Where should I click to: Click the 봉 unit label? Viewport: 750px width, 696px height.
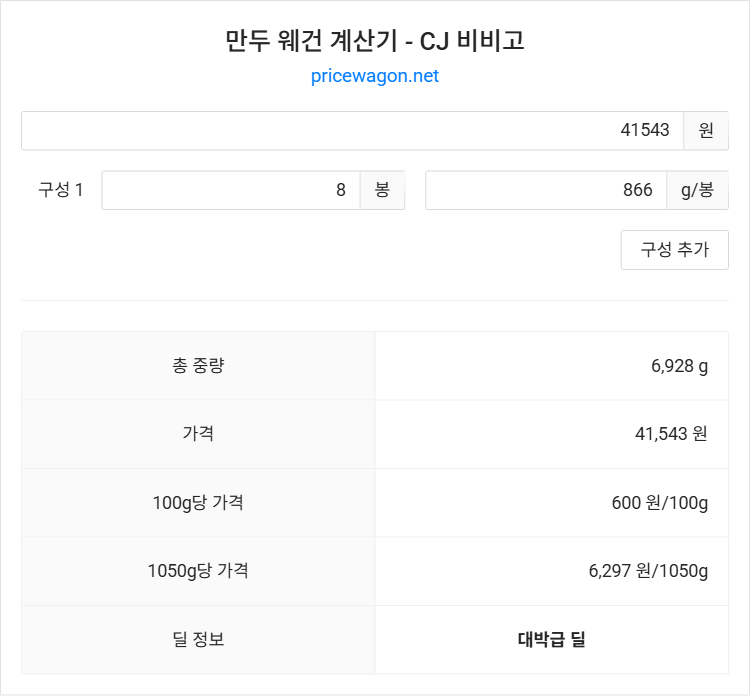tap(382, 190)
